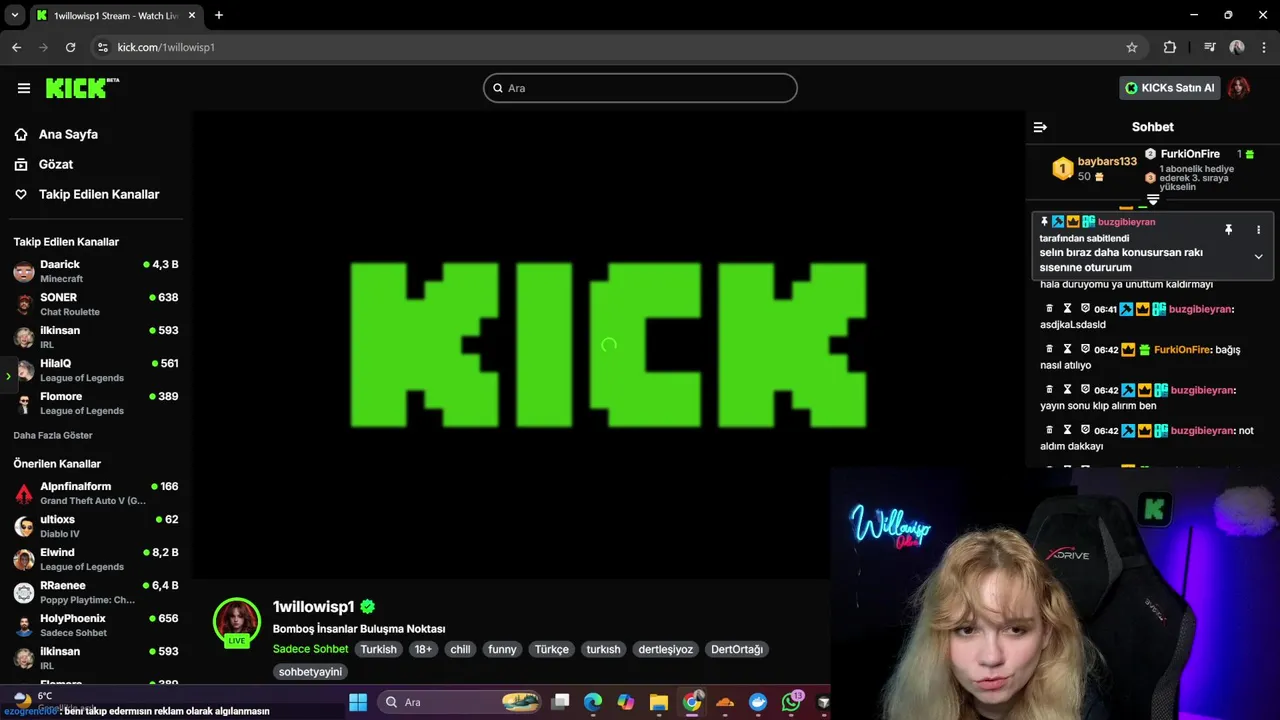Open the Sadece Sohbet category link
Image resolution: width=1280 pixels, height=720 pixels.
tap(310, 649)
